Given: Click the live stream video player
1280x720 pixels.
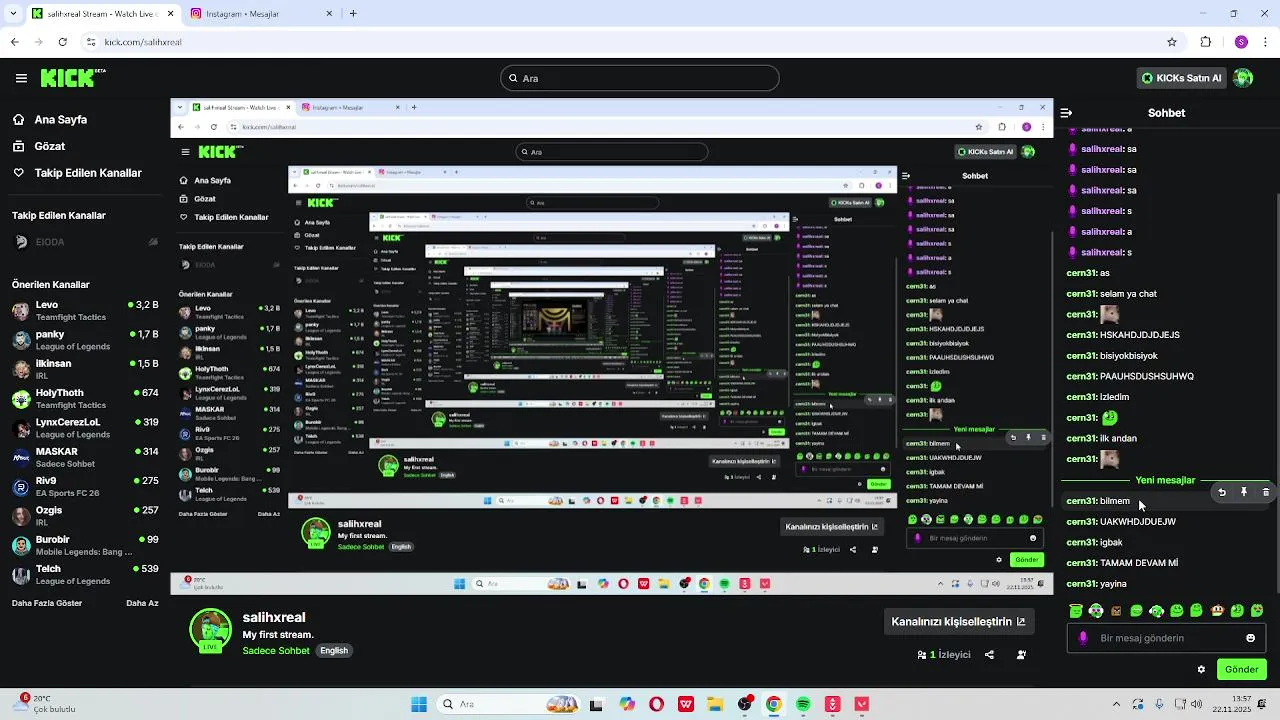Looking at the screenshot, I should point(612,347).
